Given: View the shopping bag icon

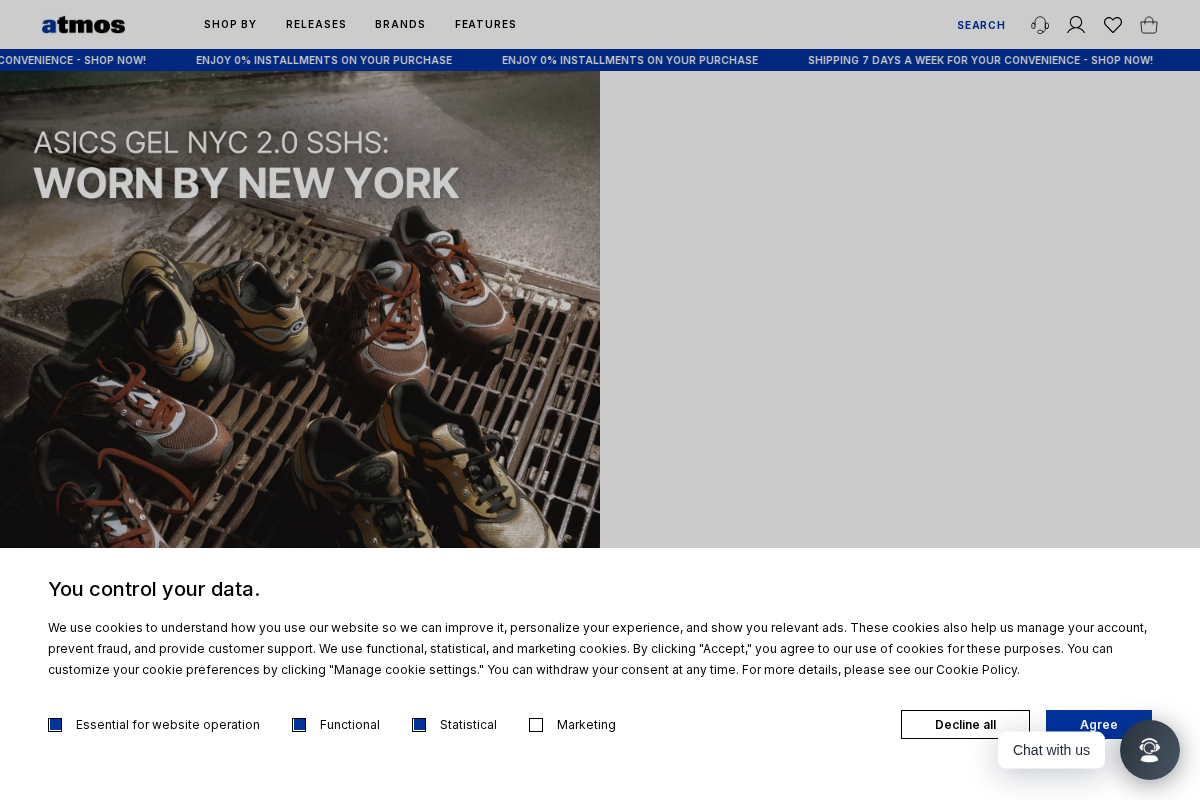Looking at the screenshot, I should pos(1149,25).
